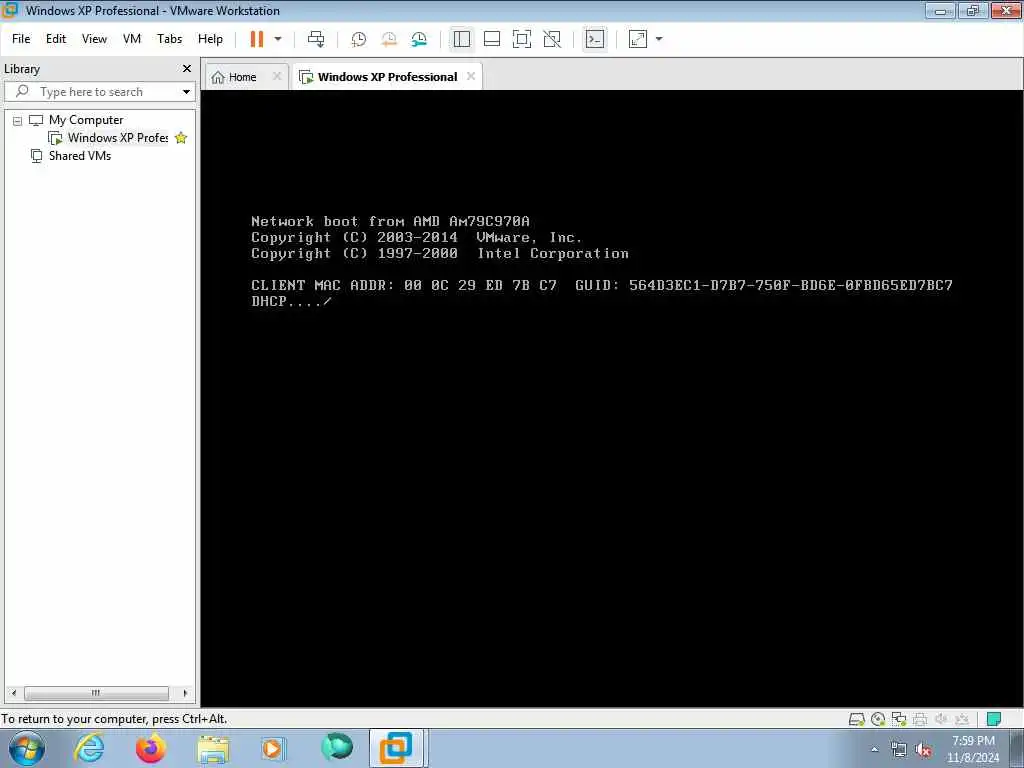Select My Computer in the library
Screen dimensions: 1024x768
pyautogui.click(x=86, y=120)
